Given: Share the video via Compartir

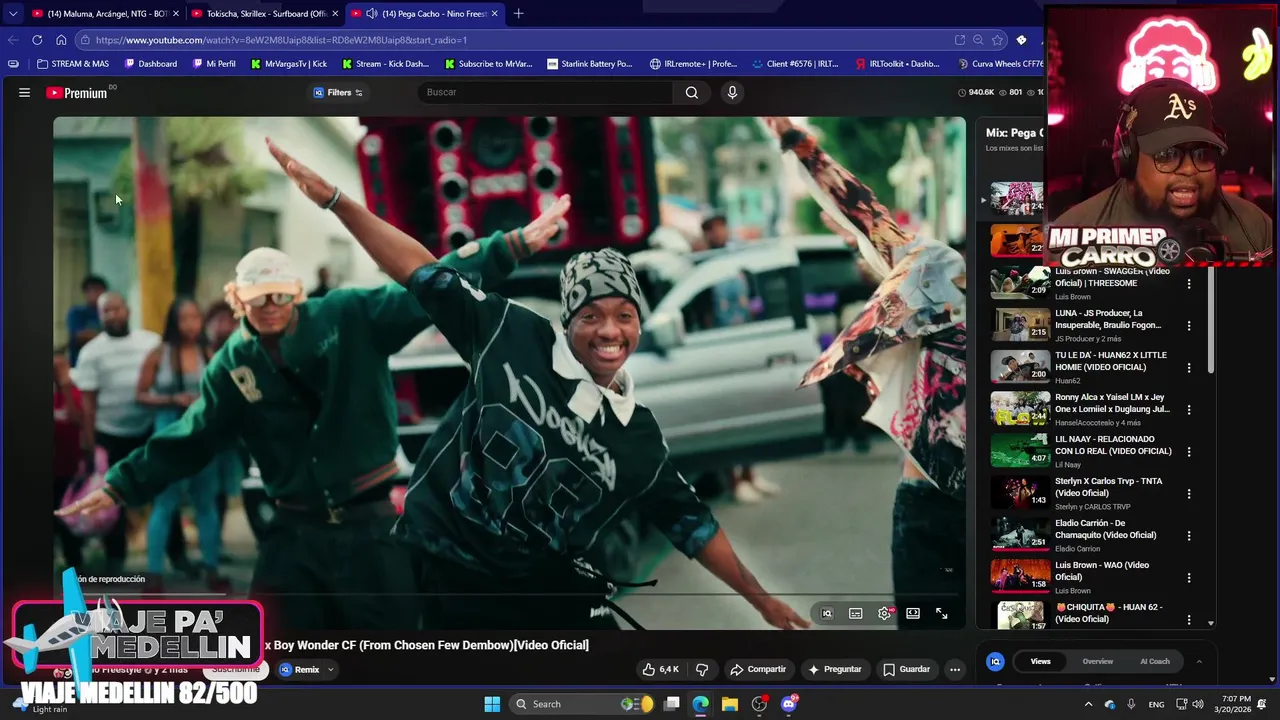Looking at the screenshot, I should coord(758,669).
